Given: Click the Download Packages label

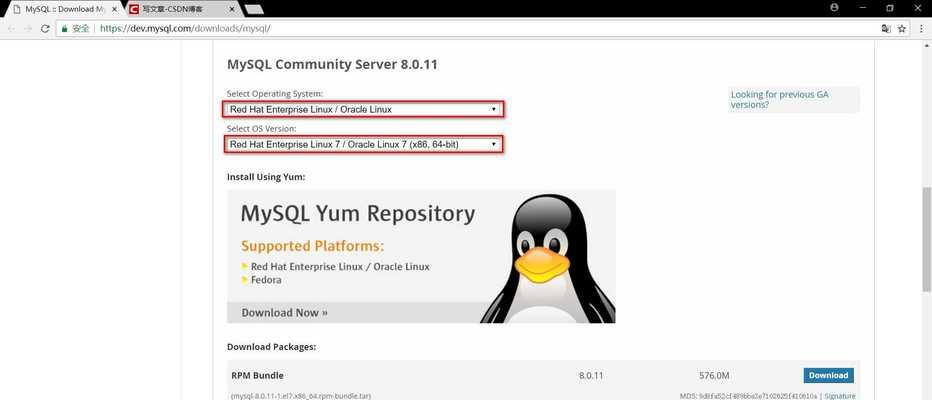Looking at the screenshot, I should coord(272,347).
